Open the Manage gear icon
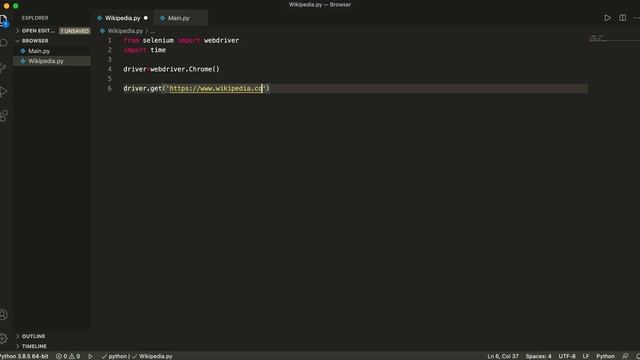Screen dimensions: 640x360 point(4,338)
